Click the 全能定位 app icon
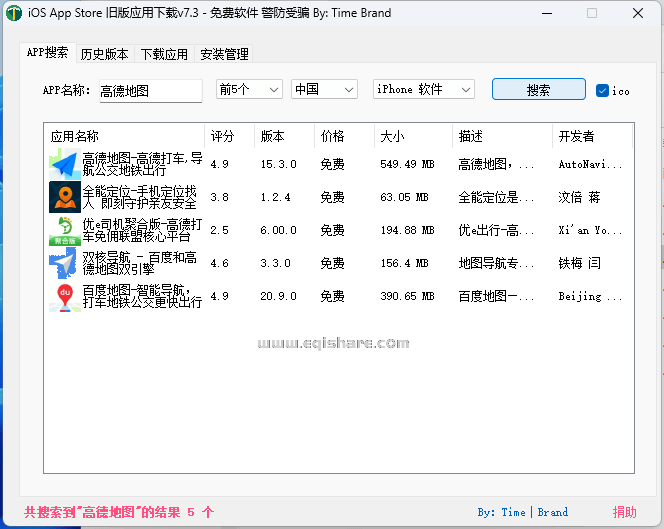 [65, 197]
